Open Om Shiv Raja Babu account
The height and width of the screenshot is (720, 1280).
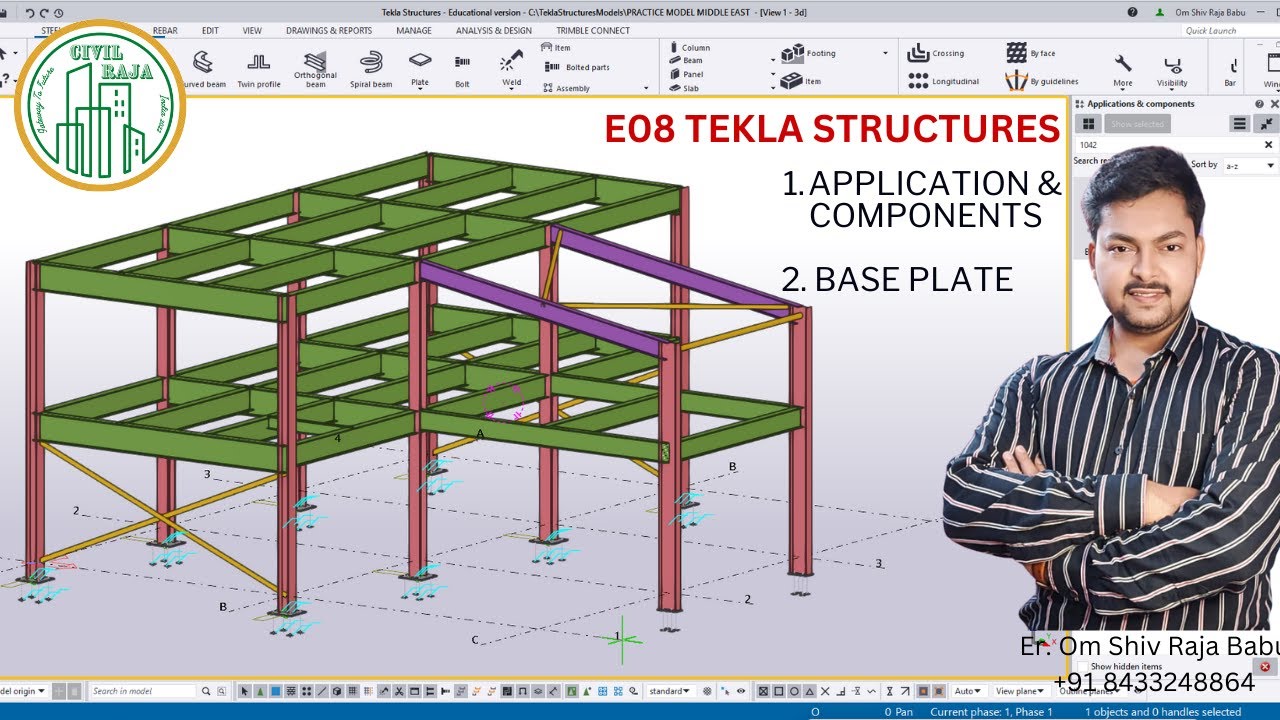1210,12
